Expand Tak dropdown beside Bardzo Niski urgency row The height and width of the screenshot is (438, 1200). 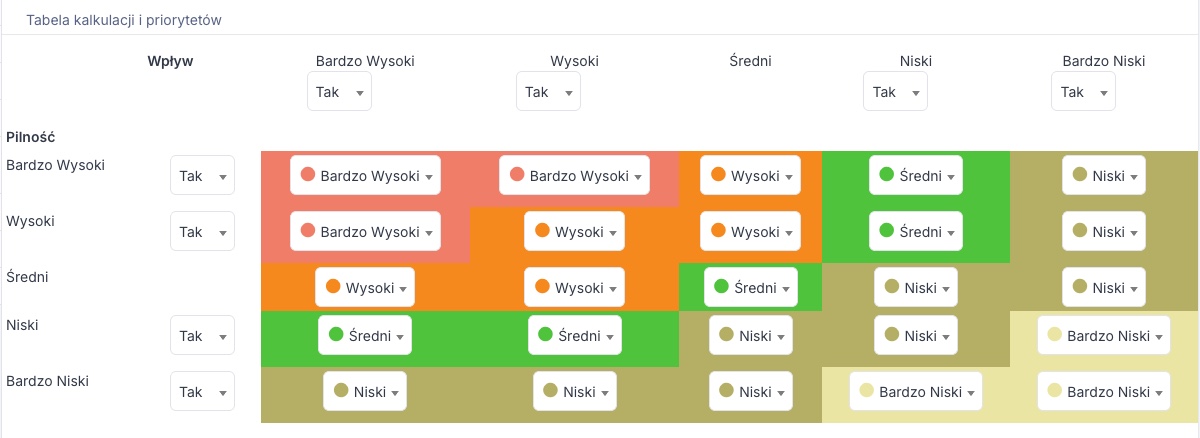pyautogui.click(x=202, y=392)
